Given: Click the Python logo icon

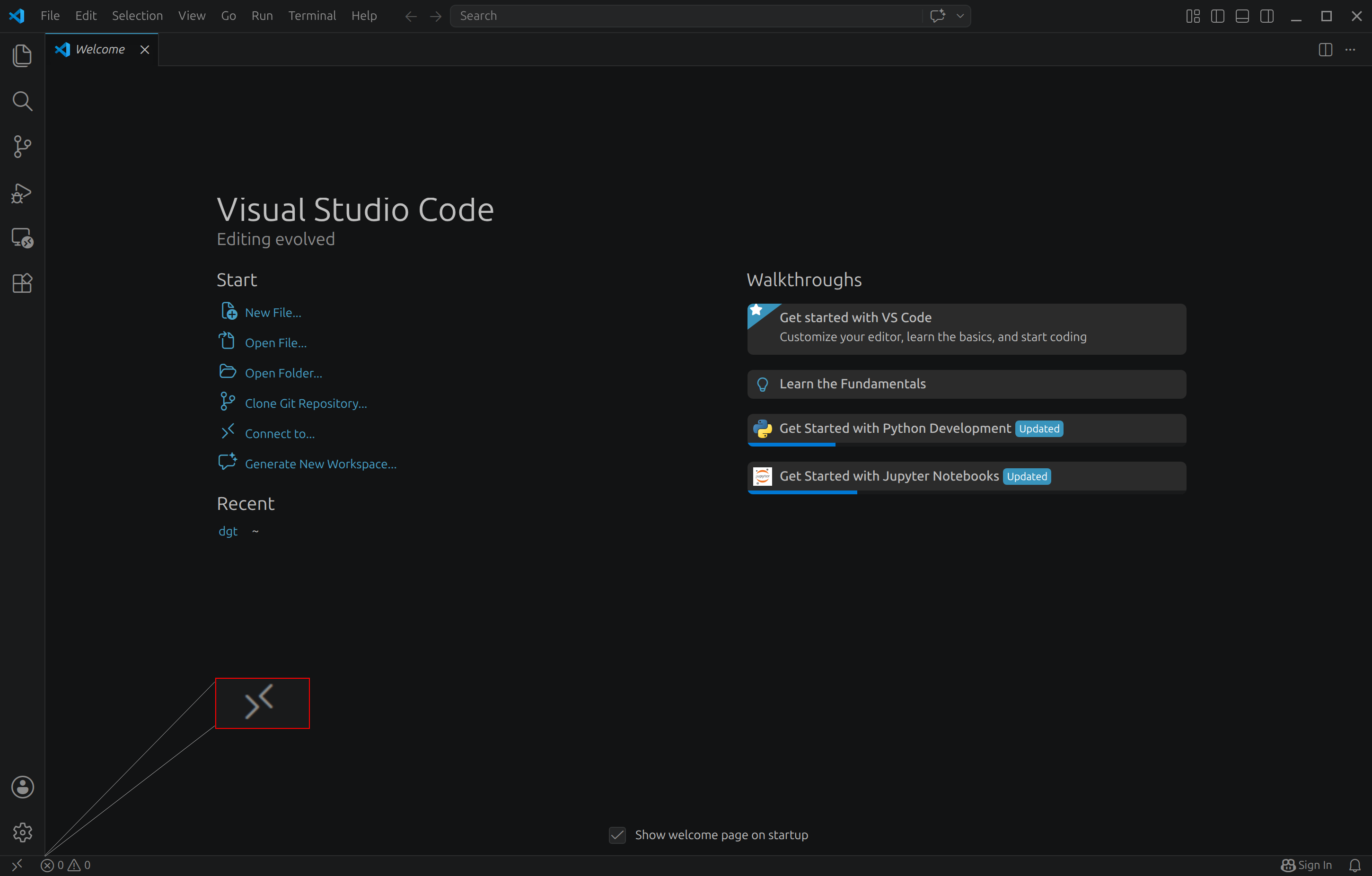Looking at the screenshot, I should [x=762, y=429].
